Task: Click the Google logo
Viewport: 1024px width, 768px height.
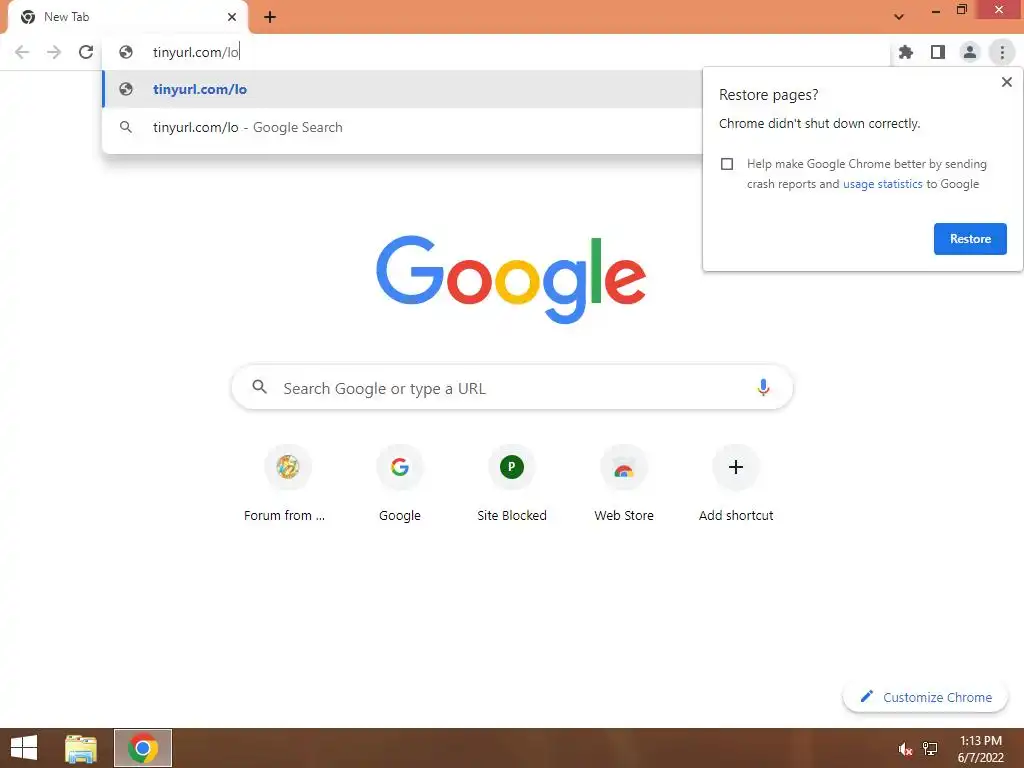Action: (511, 280)
